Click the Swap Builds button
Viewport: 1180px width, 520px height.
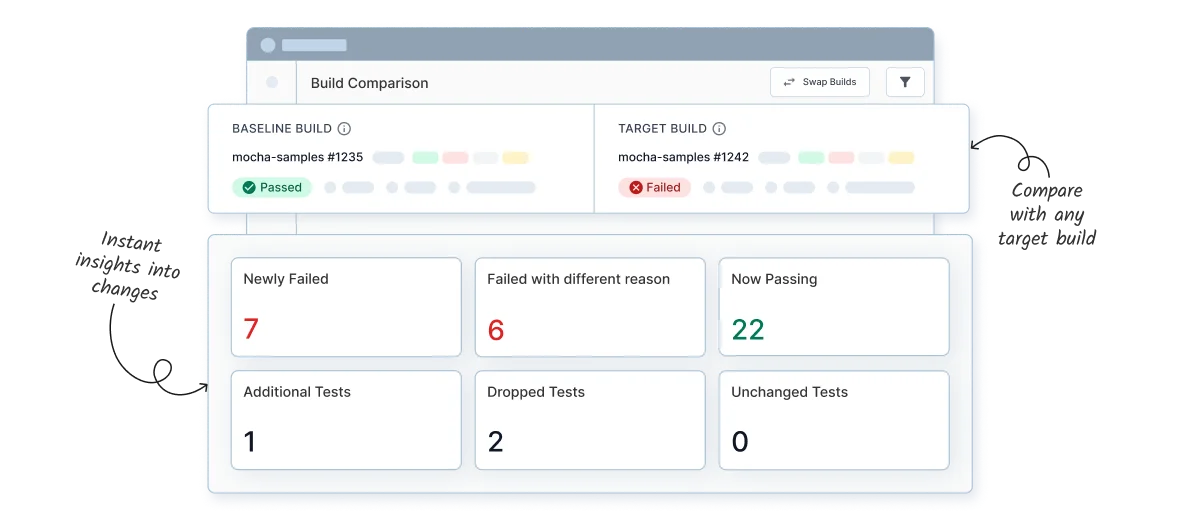coord(820,82)
